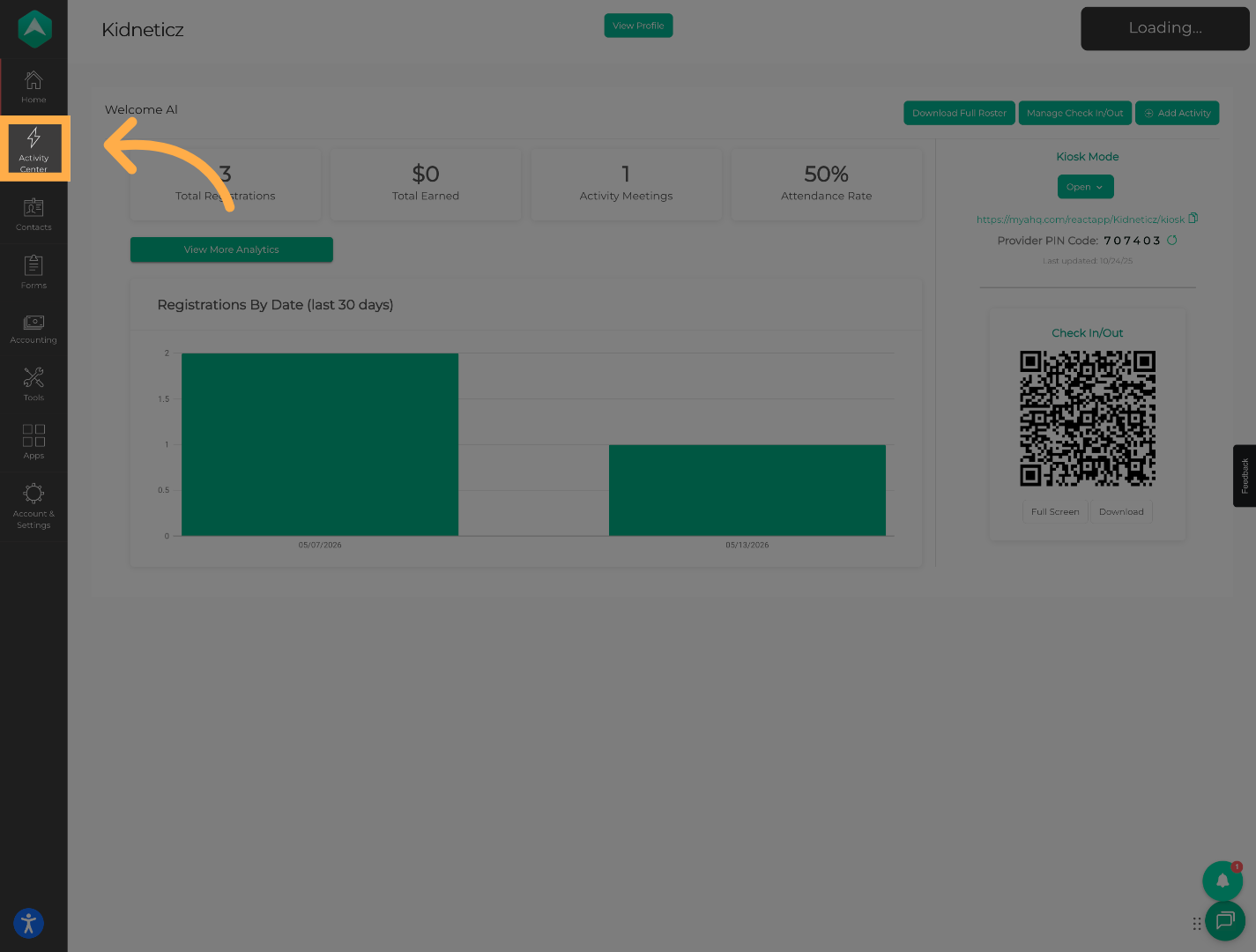Viewport: 1256px width, 952px height.
Task: Open Forms from the sidebar
Action: click(33, 272)
